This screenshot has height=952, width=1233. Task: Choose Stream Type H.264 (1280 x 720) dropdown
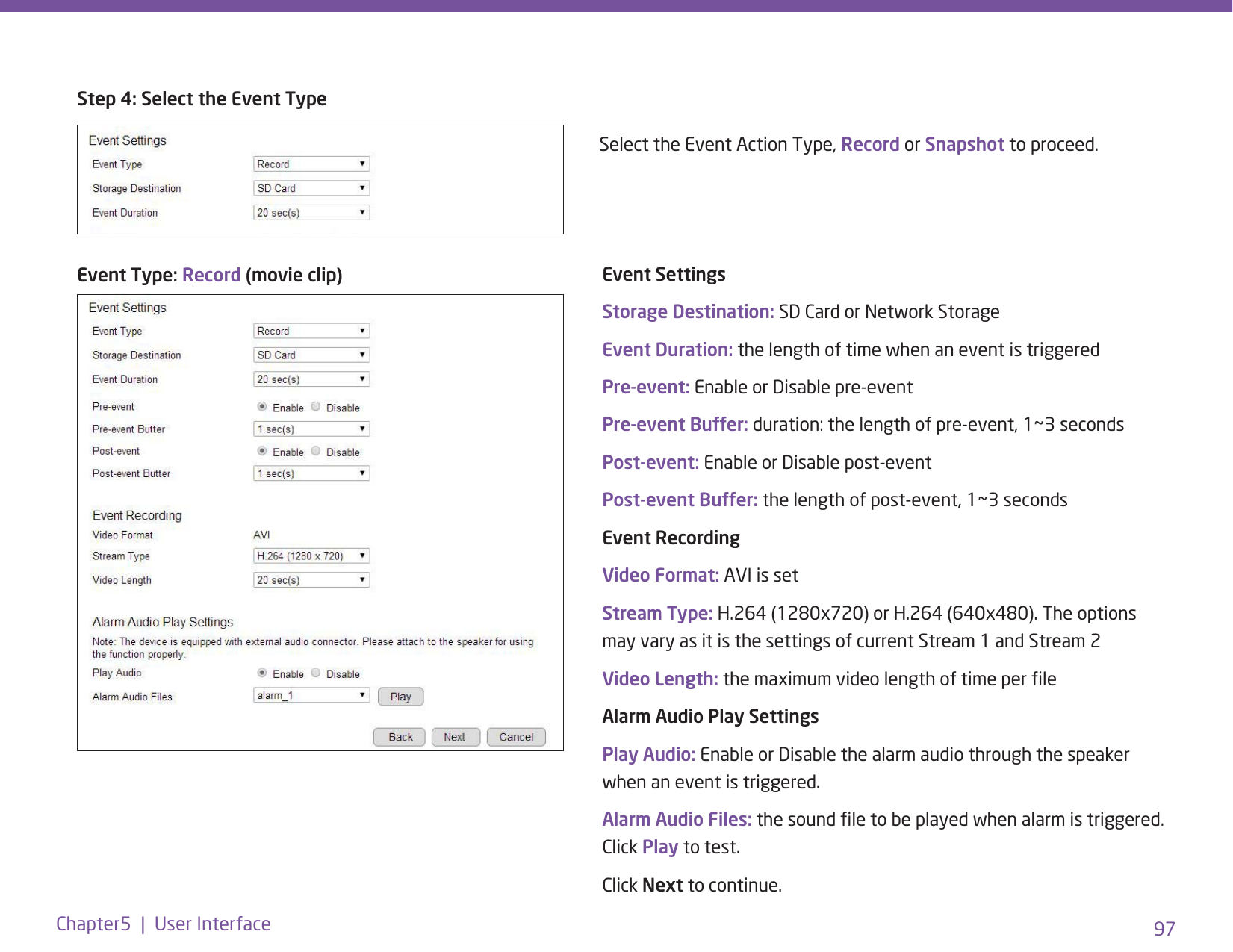pos(311,556)
